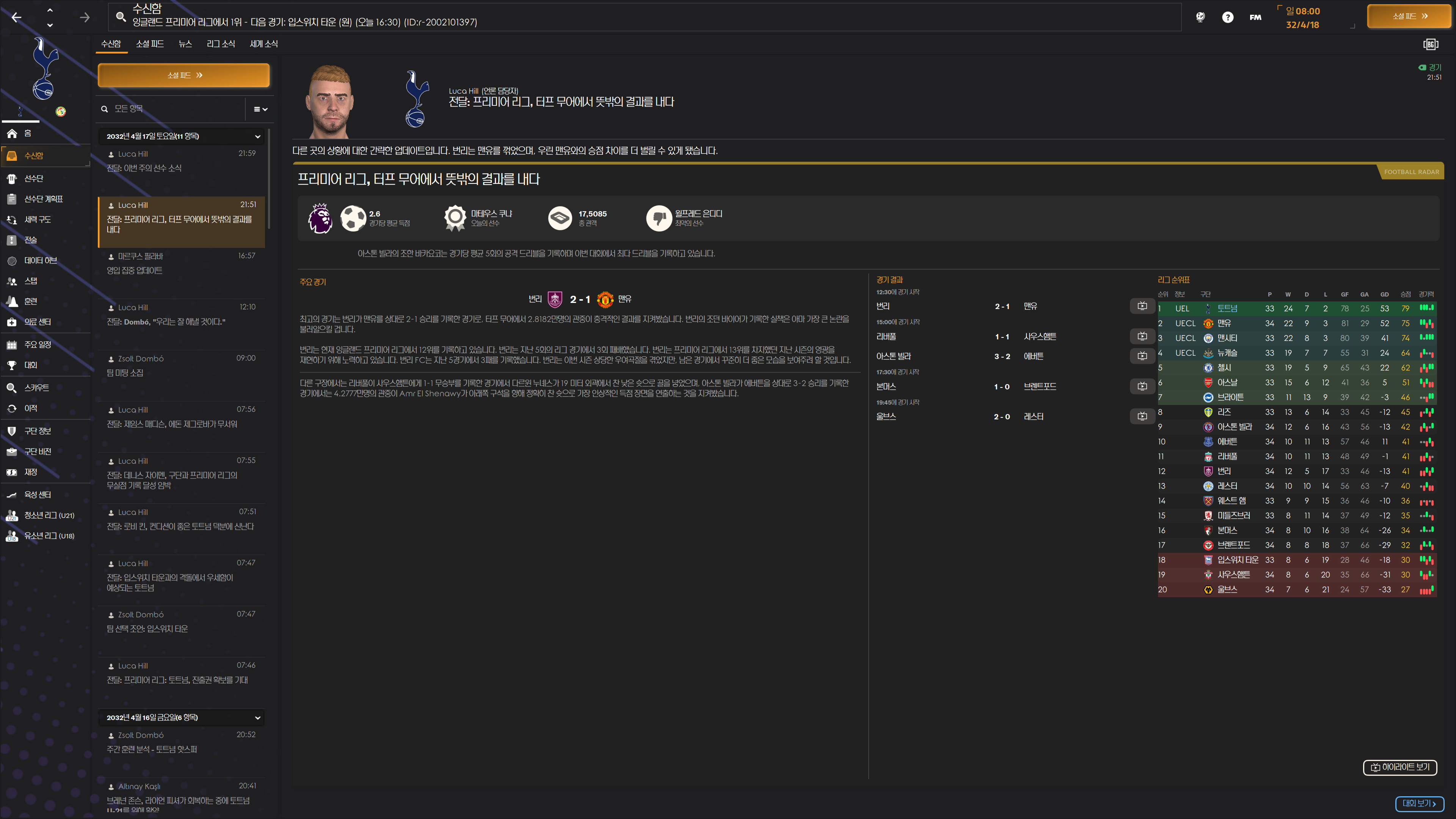Watch highlights of 울브스 vs 레스터 match
1456x819 pixels.
pos(1142,417)
